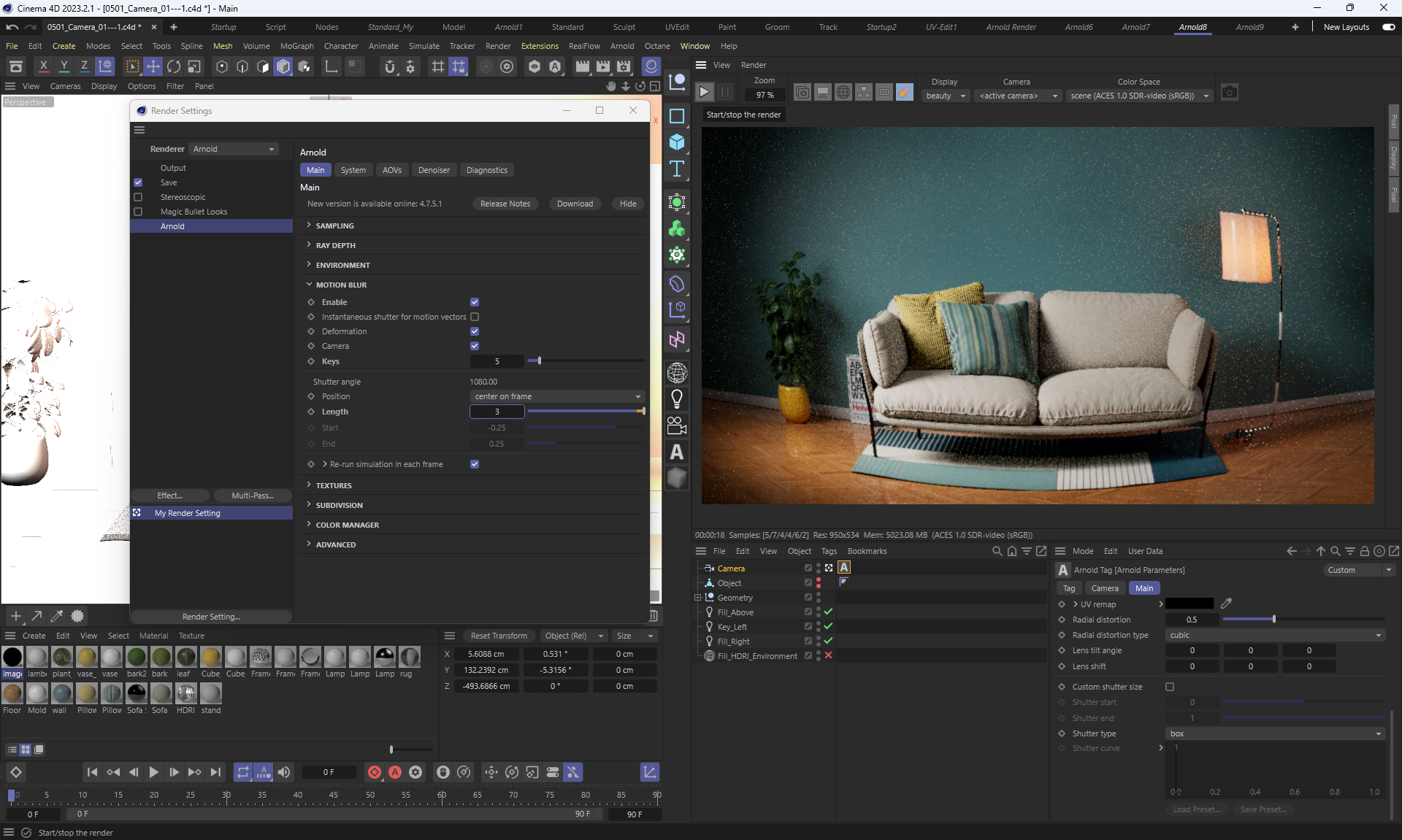Image resolution: width=1402 pixels, height=840 pixels.
Task: Adjust the Radial distortion slider
Action: click(x=1273, y=620)
